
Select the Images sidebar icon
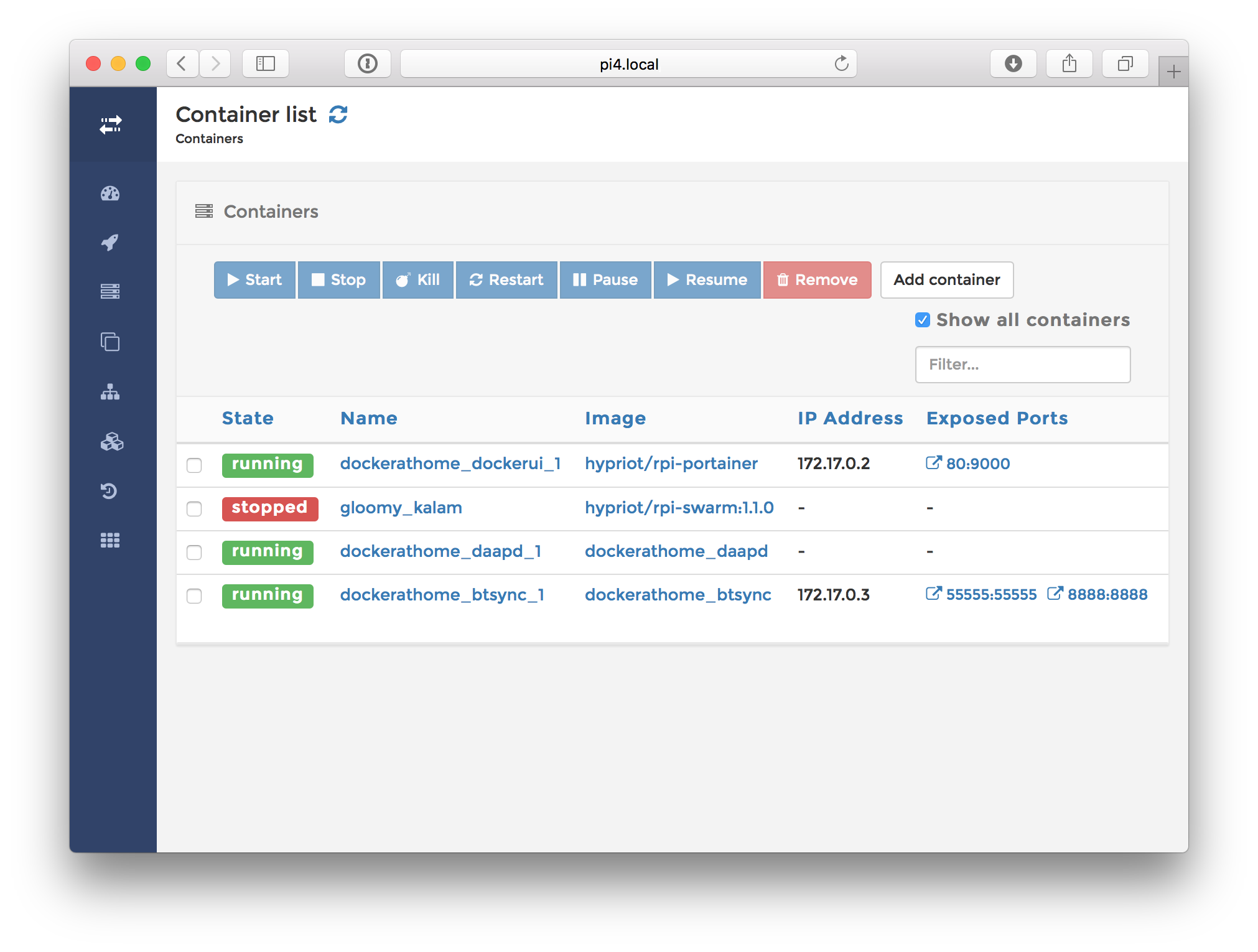coord(110,342)
